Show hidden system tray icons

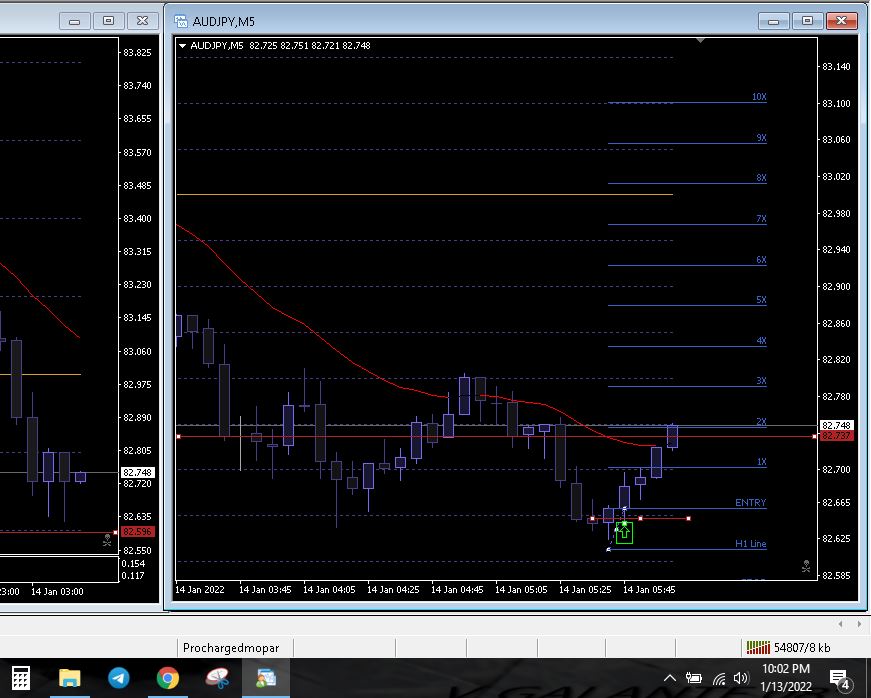(x=671, y=679)
